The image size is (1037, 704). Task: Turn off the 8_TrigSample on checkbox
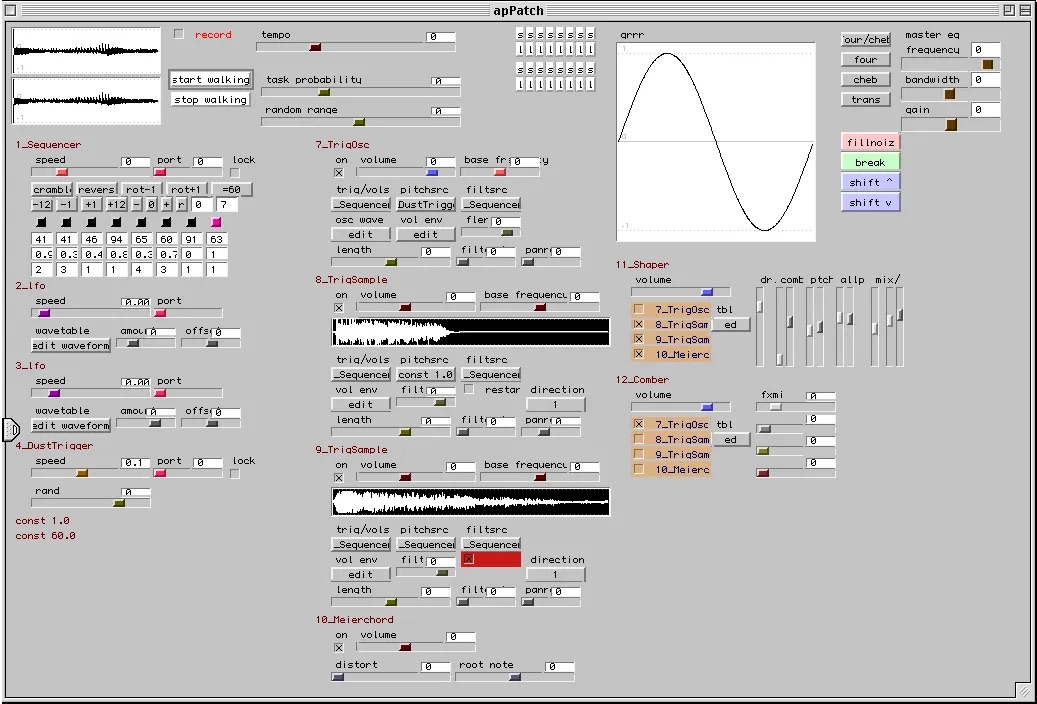pos(339,308)
